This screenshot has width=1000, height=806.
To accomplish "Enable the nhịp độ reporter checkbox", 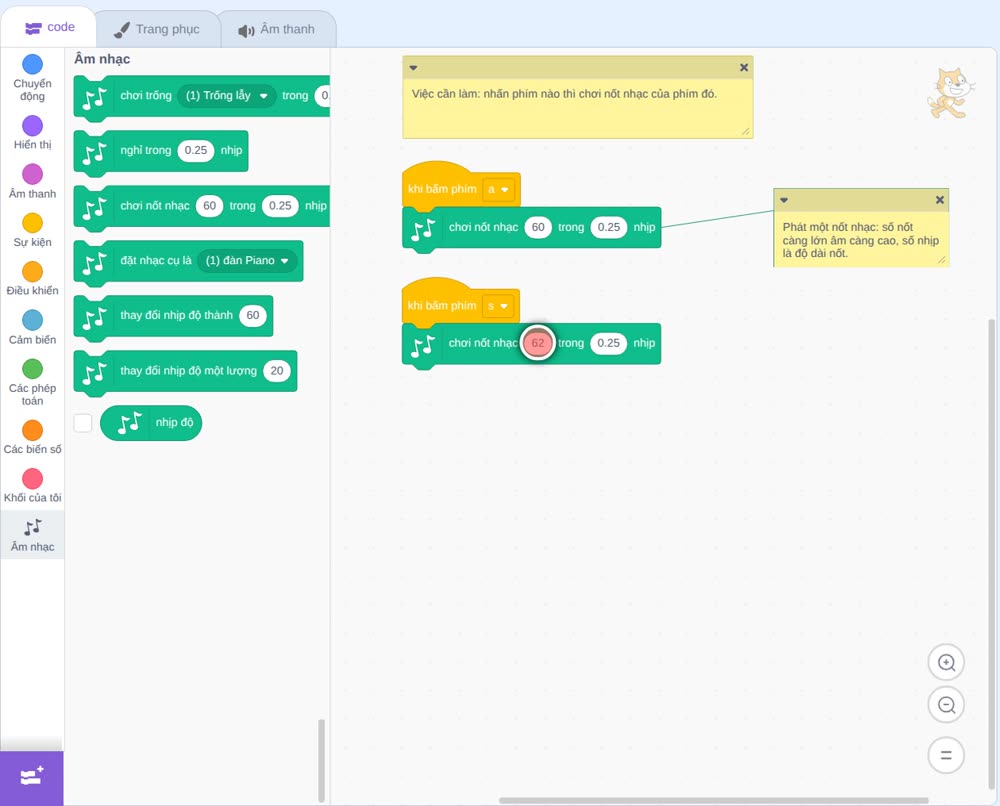I will (x=83, y=423).
